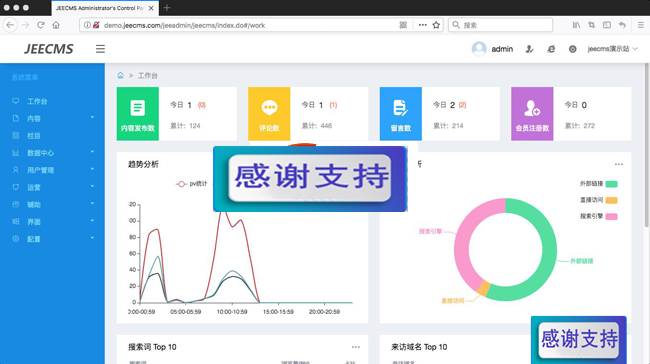Click the person icon next to admin
The width and height of the screenshot is (650, 364).
point(529,49)
